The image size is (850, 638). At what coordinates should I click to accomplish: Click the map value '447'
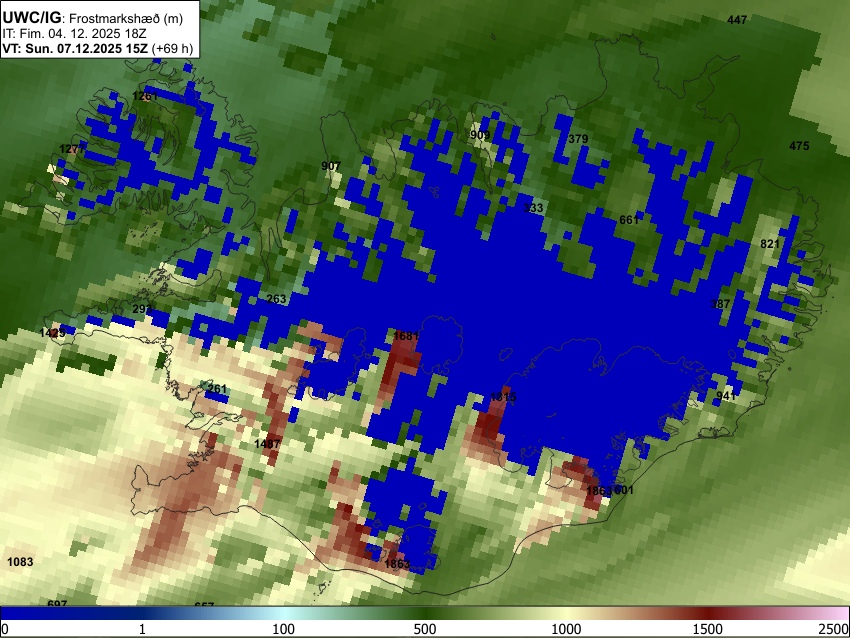tap(737, 20)
